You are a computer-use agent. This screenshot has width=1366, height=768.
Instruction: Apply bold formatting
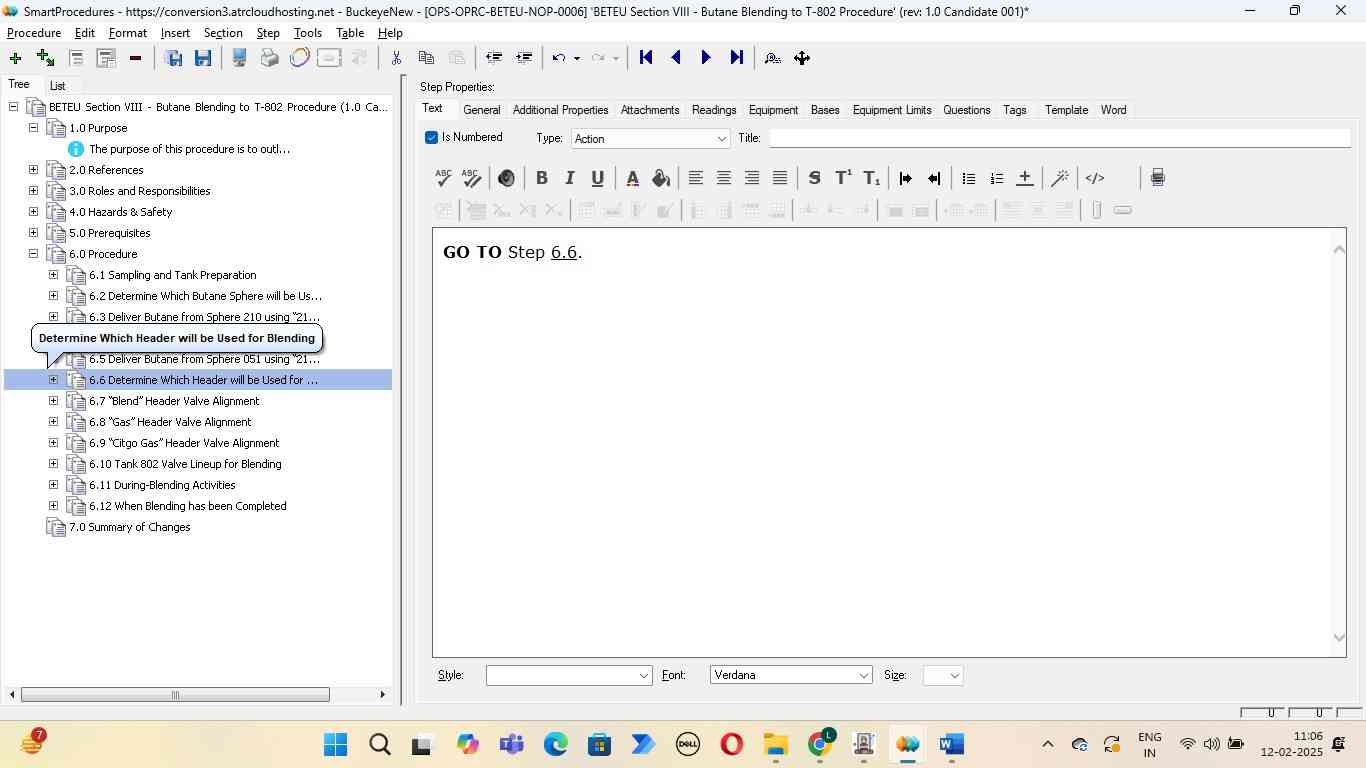pos(542,178)
